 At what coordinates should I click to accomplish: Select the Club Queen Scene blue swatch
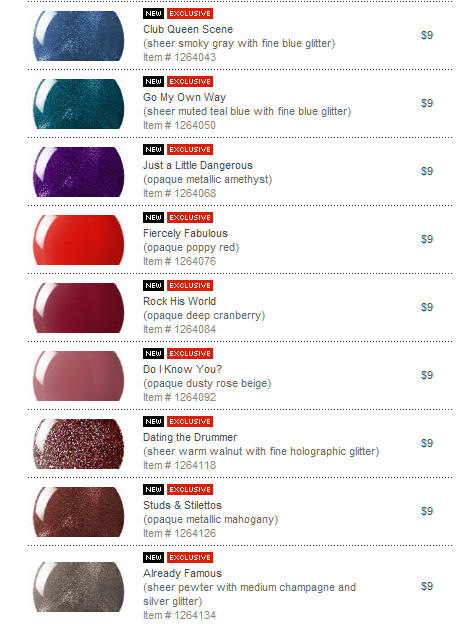point(78,36)
